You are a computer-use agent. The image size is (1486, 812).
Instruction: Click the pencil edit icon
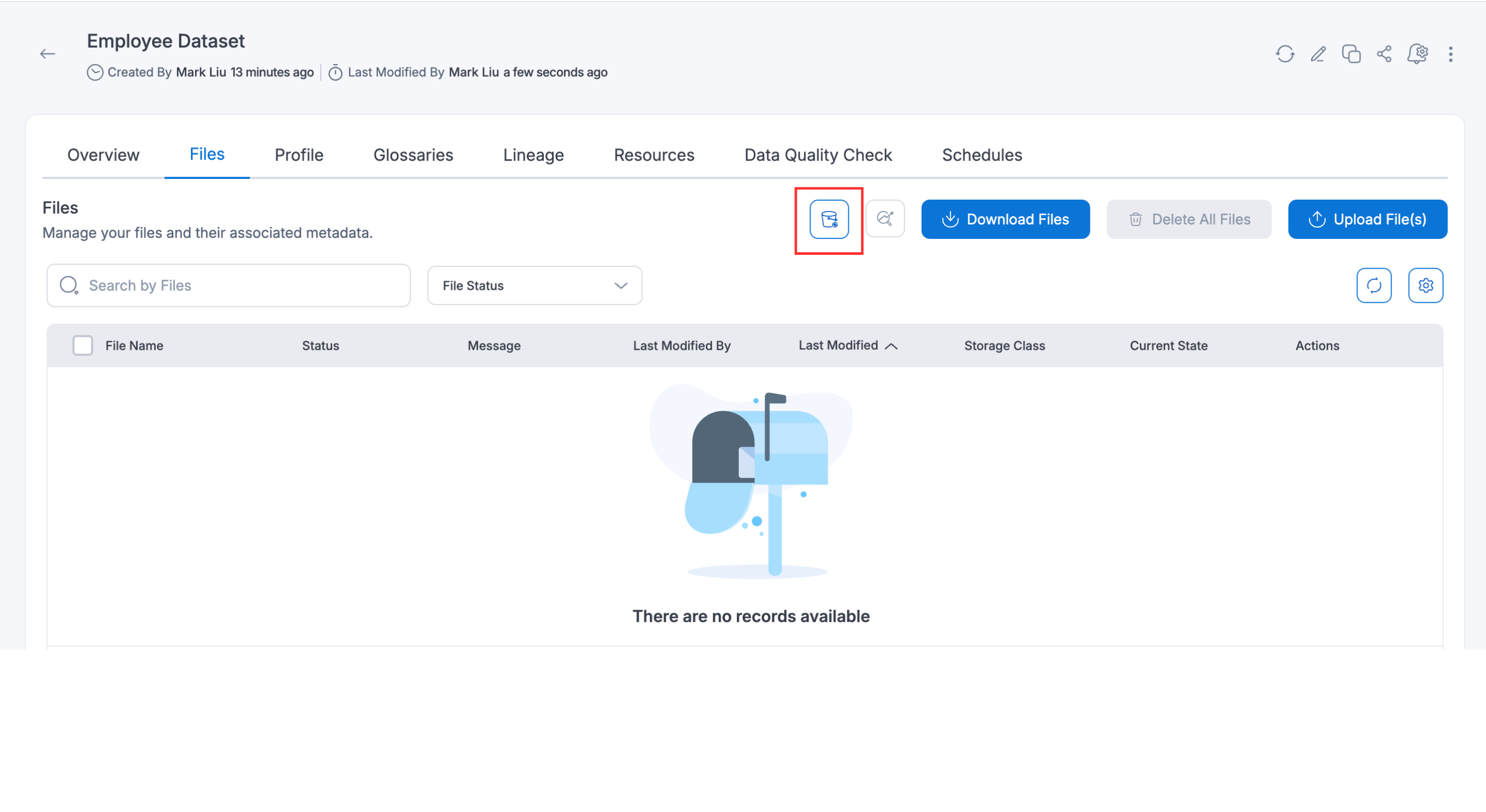[1318, 54]
